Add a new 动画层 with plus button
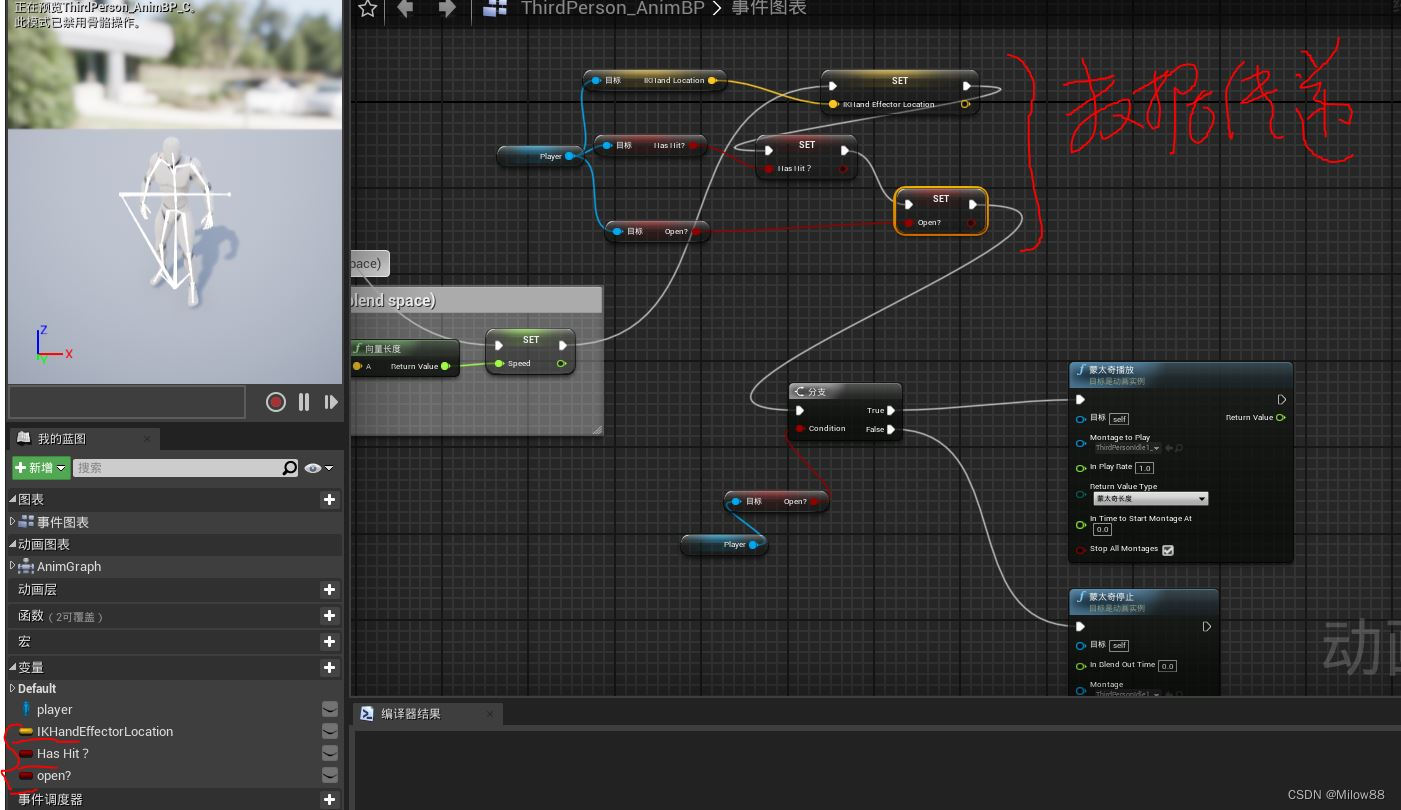Viewport: 1401px width, 810px height. [x=329, y=590]
